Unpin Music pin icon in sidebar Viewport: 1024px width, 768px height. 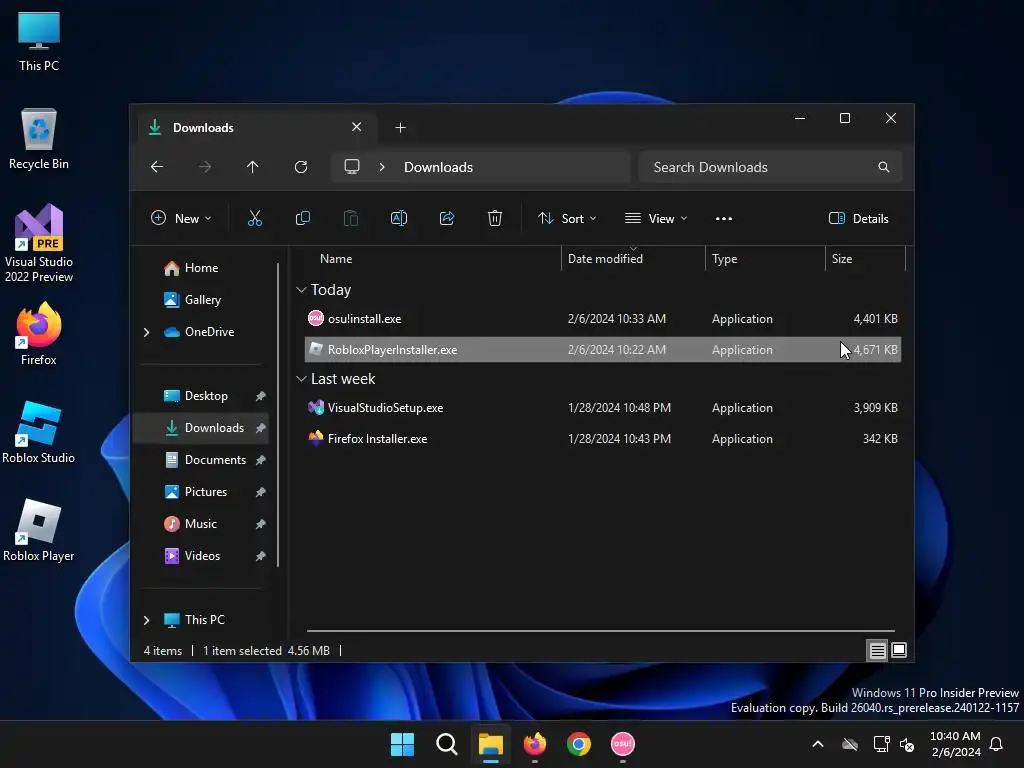click(x=260, y=524)
